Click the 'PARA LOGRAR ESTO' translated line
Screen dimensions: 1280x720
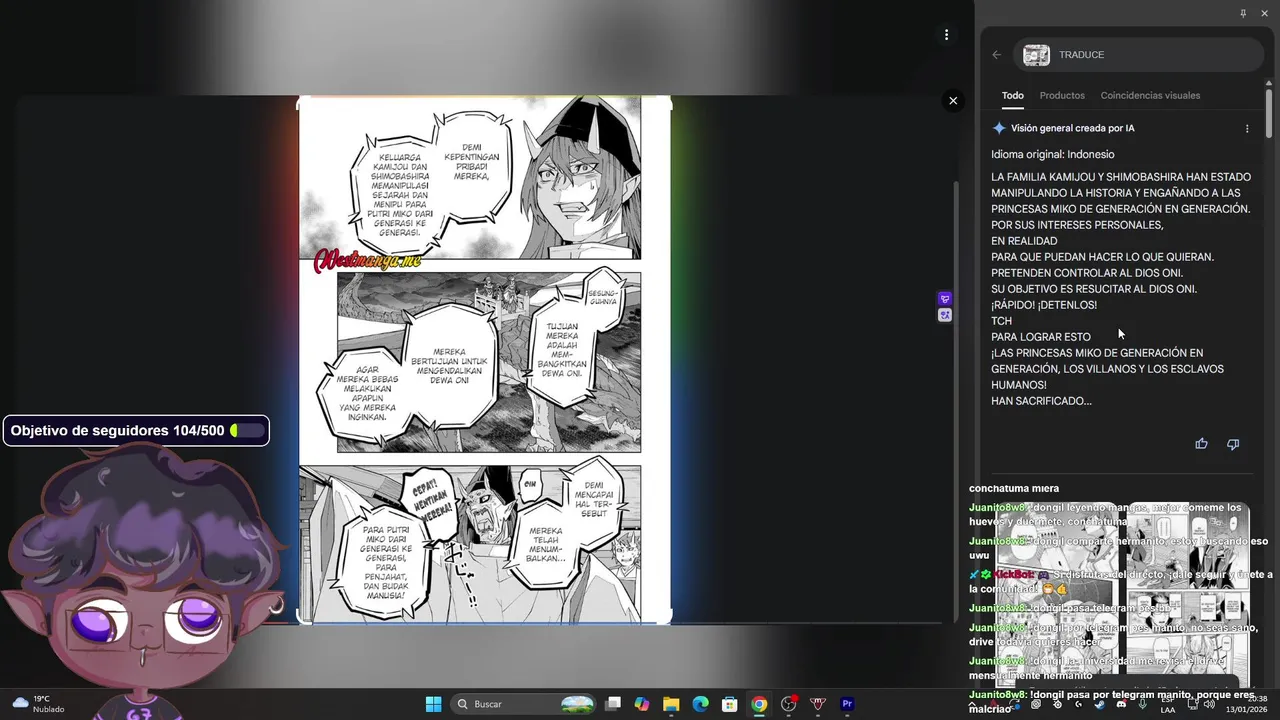point(1041,337)
